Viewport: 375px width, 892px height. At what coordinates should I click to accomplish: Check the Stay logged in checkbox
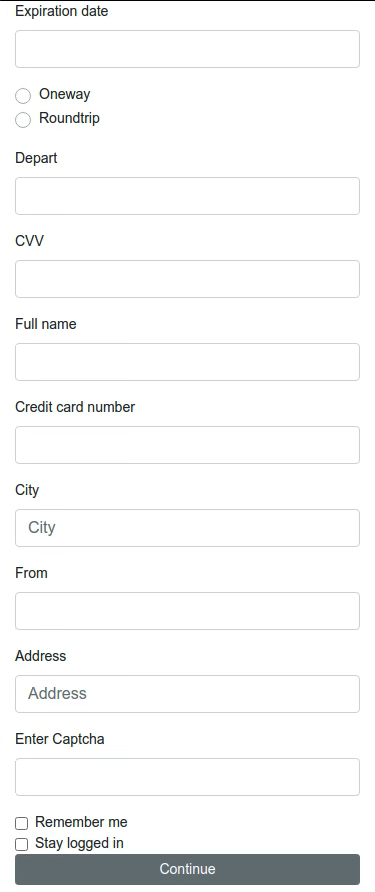22,844
